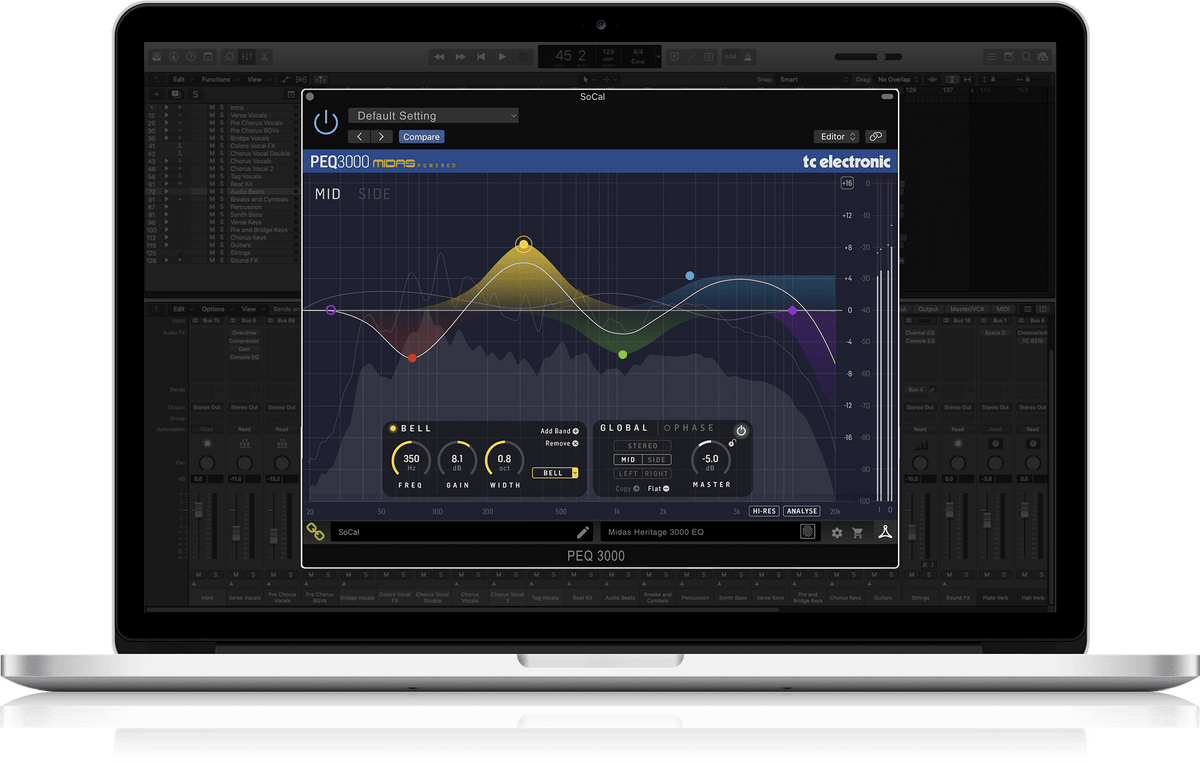Toggle the ANALYSE spectrum analyzer

(801, 511)
